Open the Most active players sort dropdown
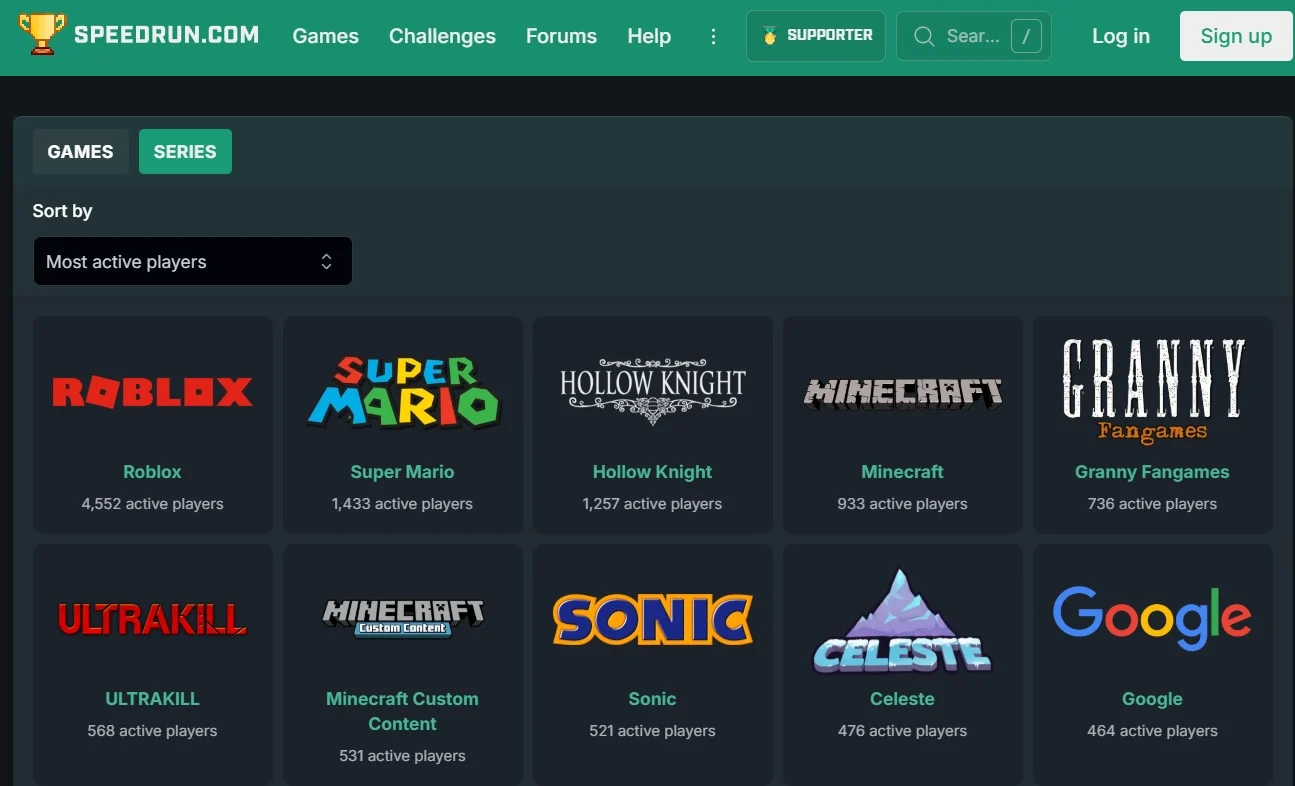1295x786 pixels. (192, 261)
